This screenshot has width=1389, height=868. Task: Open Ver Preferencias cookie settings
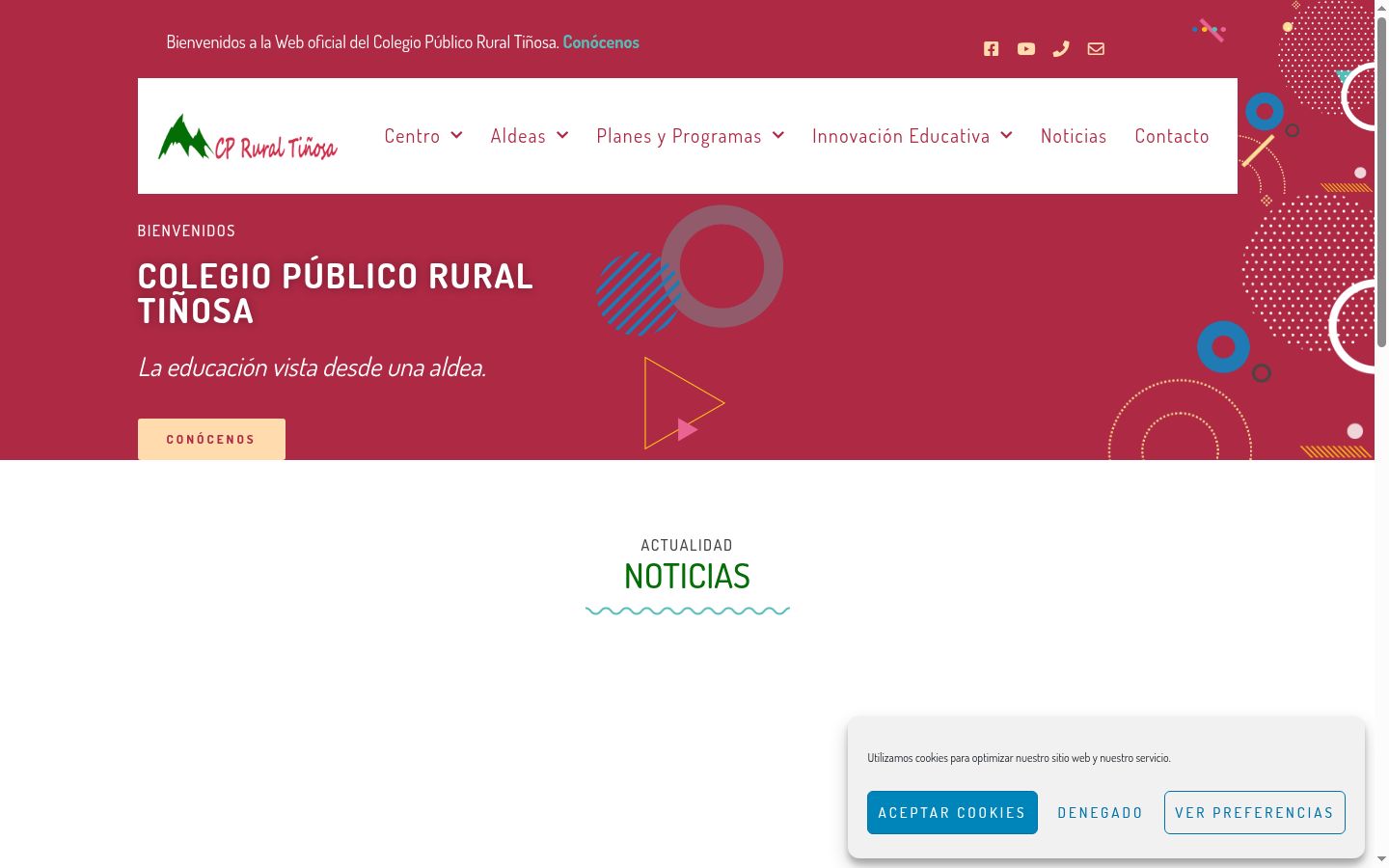click(1255, 813)
